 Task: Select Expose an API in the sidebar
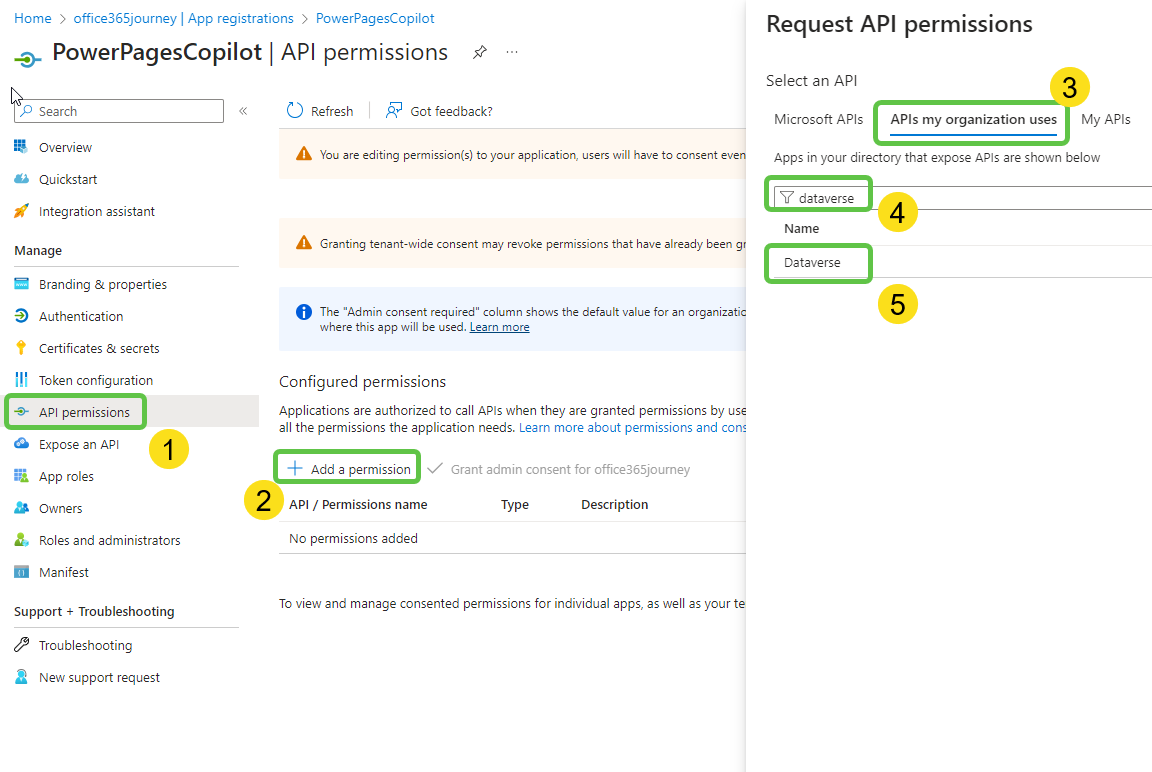[75, 444]
